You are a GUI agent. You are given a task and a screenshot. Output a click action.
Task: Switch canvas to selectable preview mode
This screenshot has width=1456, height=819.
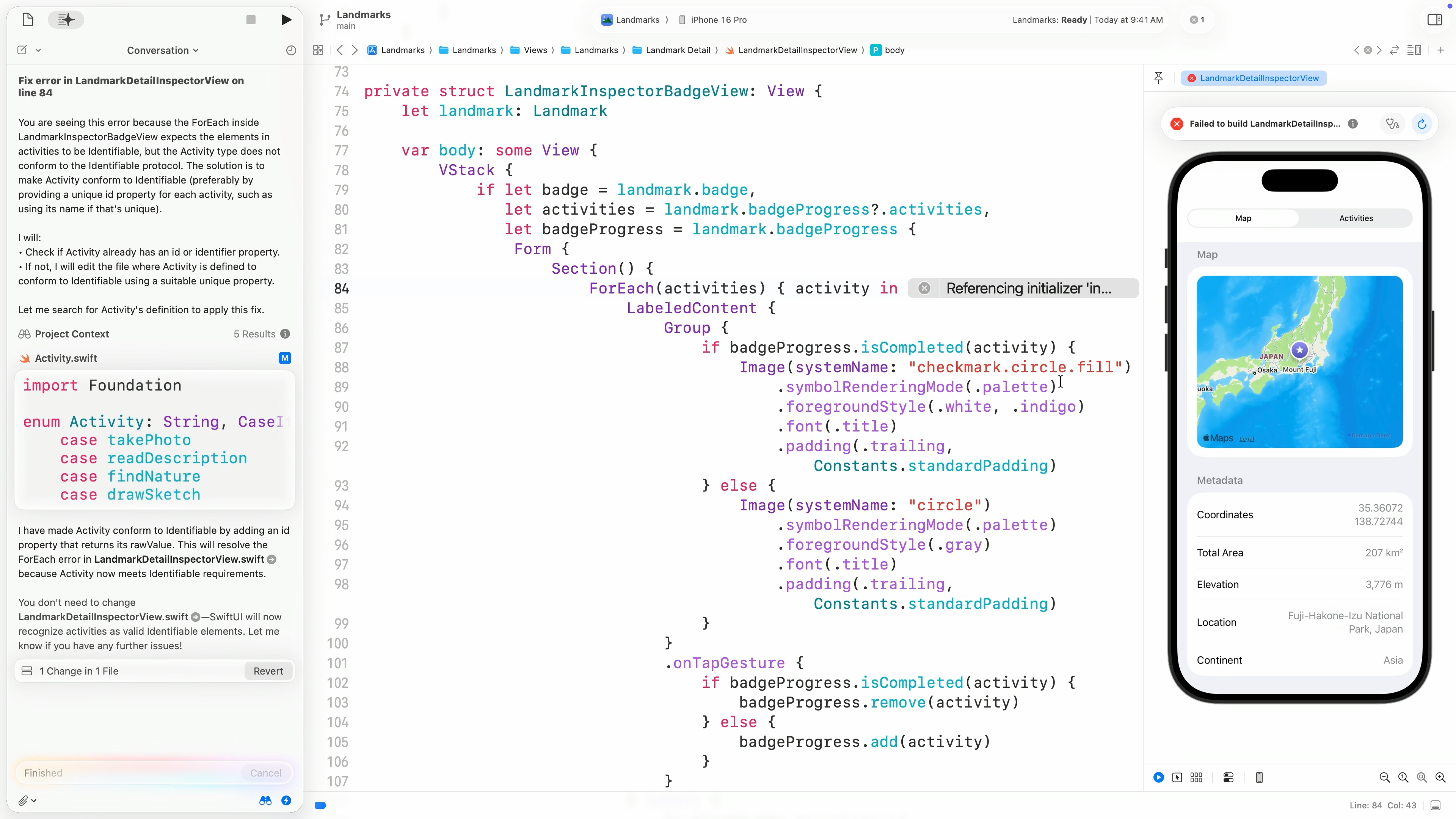click(1177, 778)
